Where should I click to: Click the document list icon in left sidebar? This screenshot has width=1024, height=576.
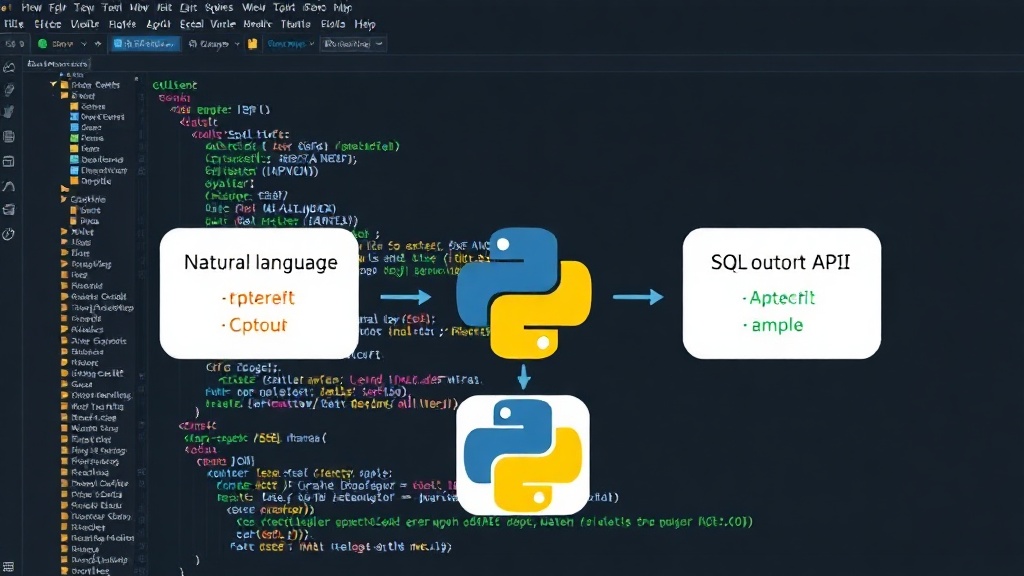[x=9, y=136]
